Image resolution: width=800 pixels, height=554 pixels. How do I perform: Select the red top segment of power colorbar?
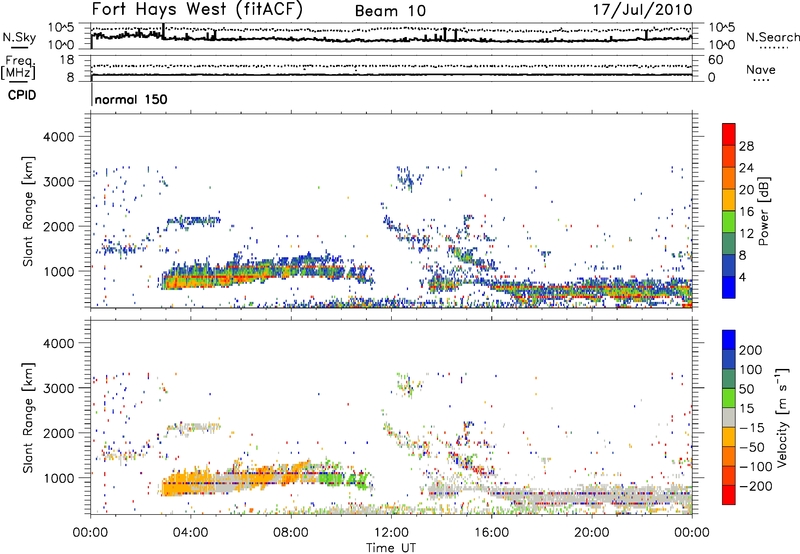click(729, 134)
